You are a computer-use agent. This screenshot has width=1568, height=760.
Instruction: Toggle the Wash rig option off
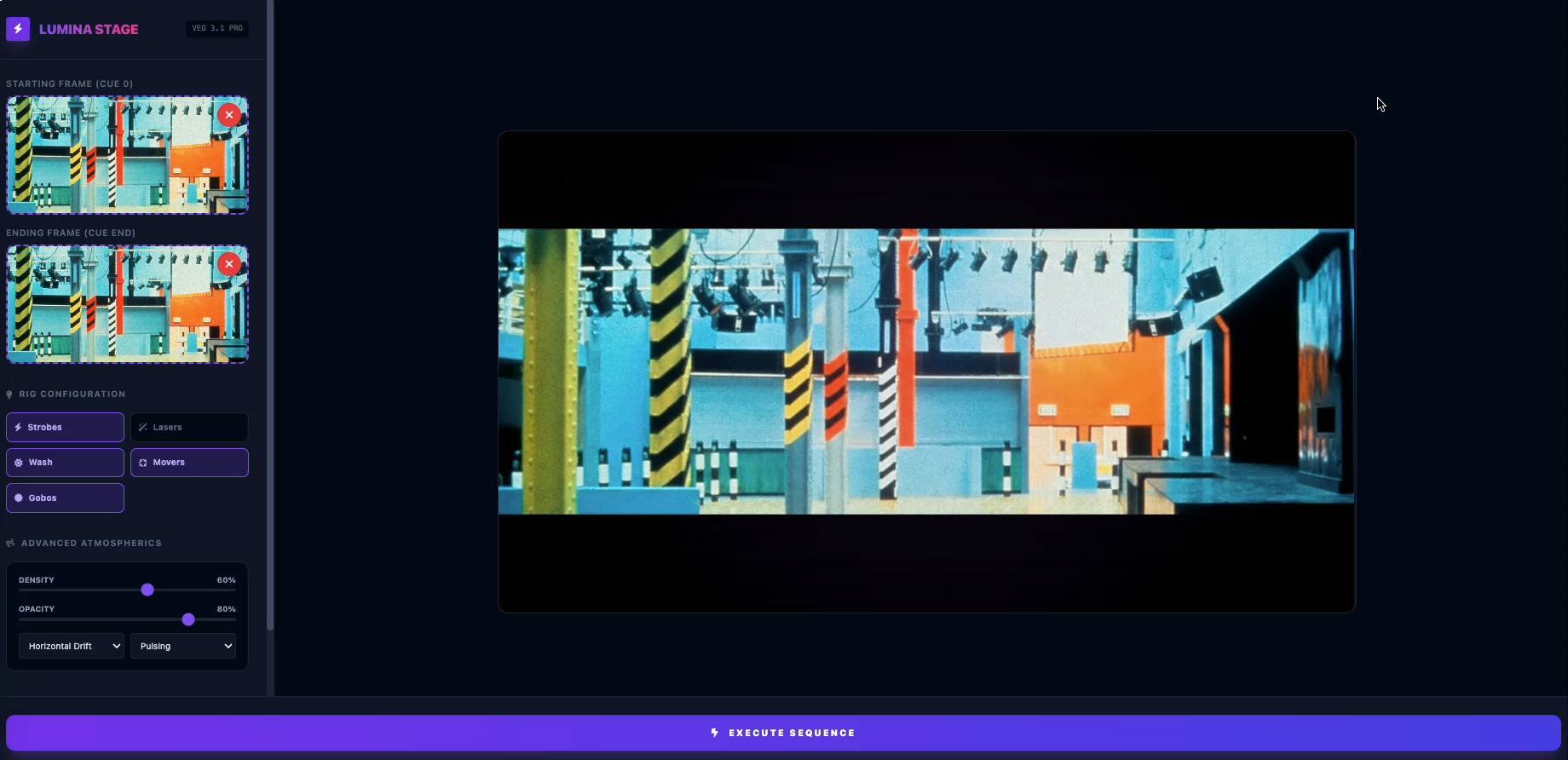[x=65, y=463]
